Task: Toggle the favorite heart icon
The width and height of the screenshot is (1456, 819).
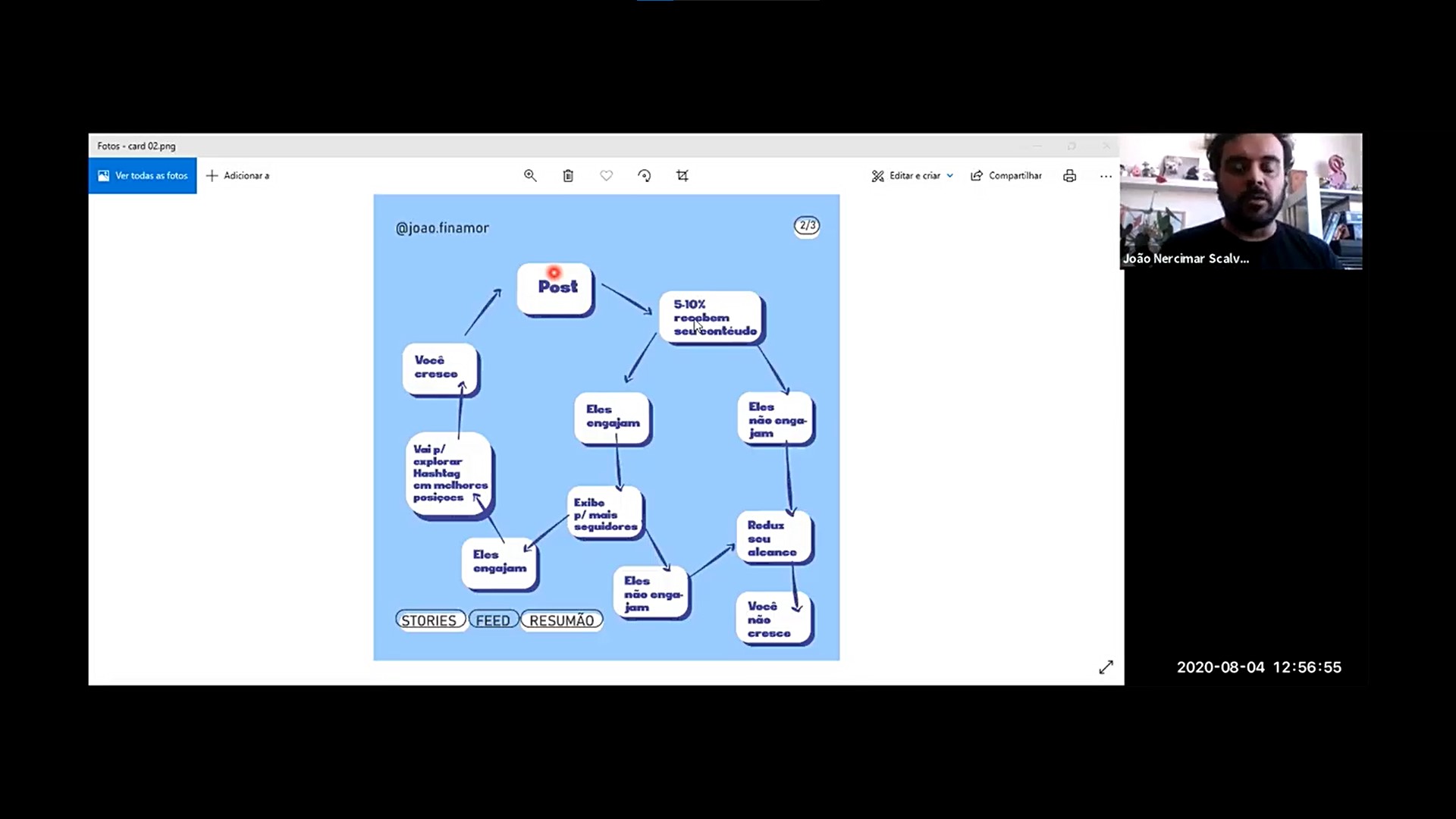Action: tap(606, 175)
